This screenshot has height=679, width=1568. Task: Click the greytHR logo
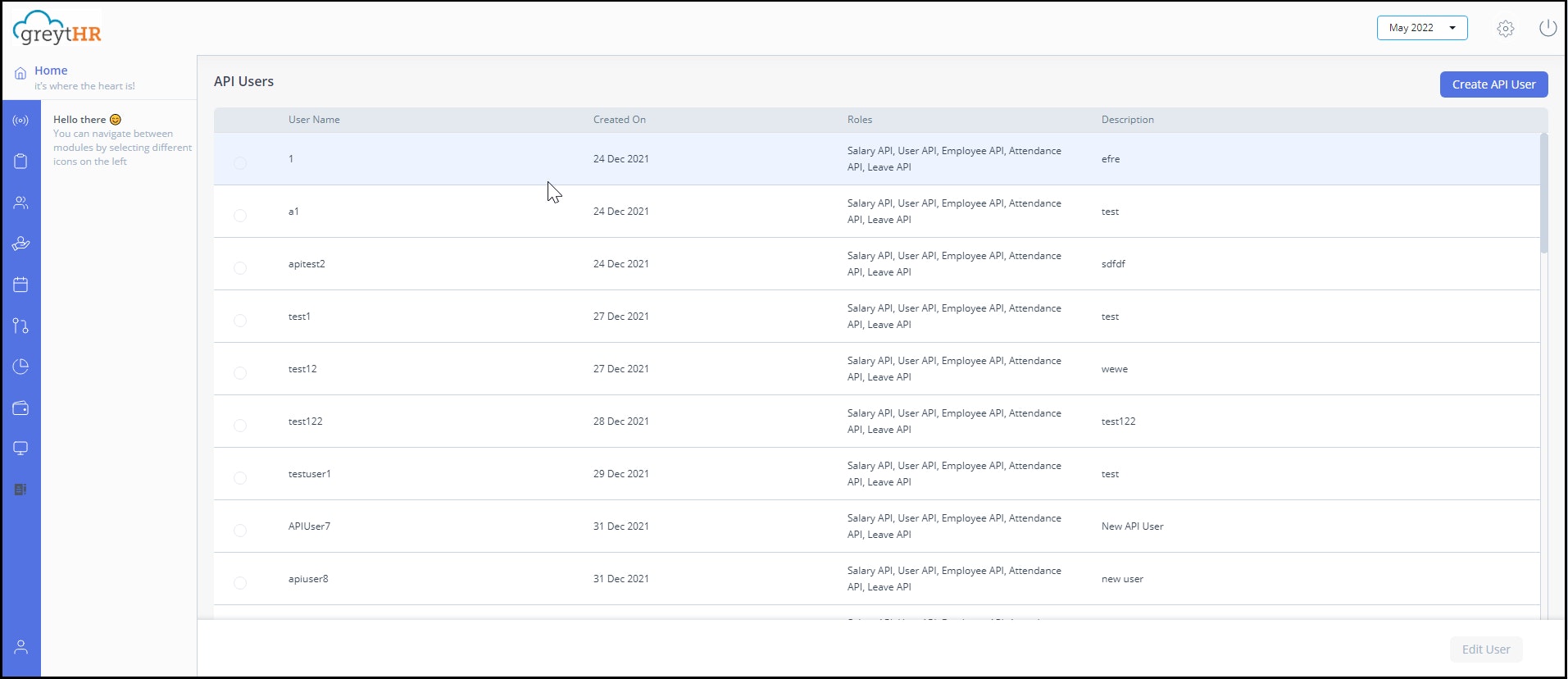(57, 28)
